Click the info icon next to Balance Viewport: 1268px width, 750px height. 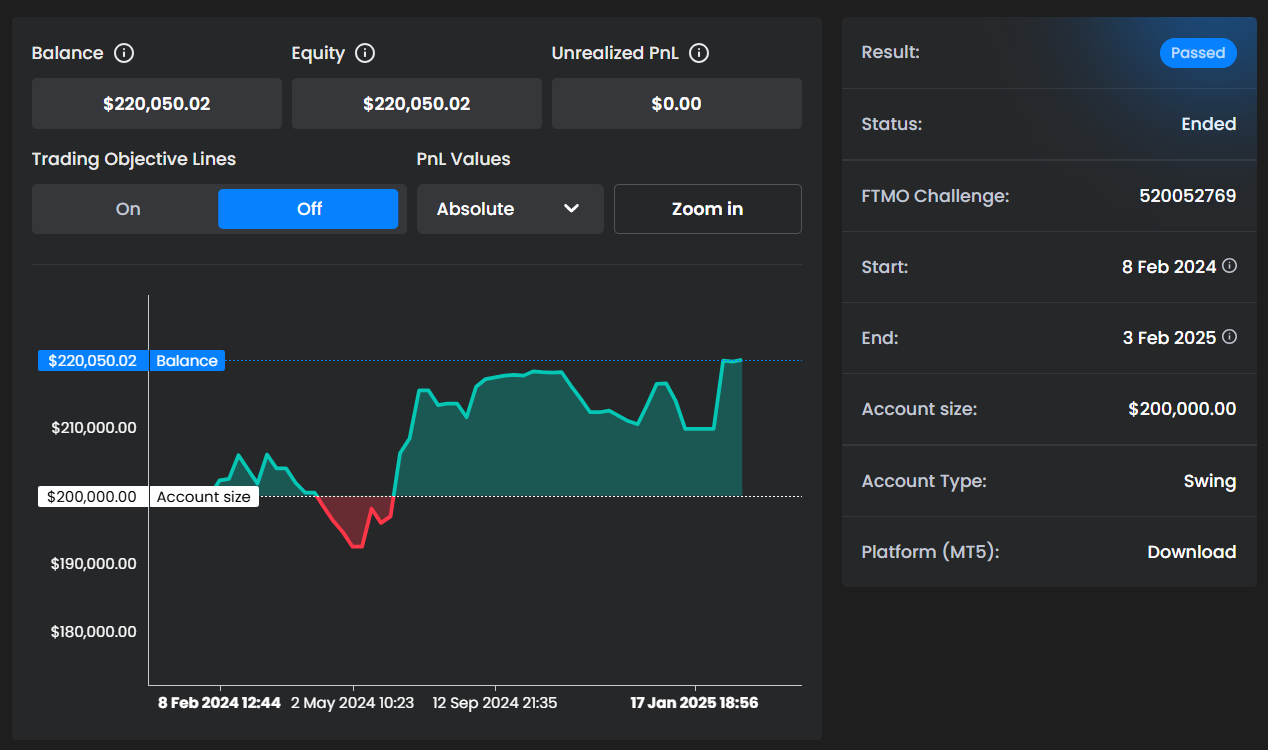[x=124, y=53]
